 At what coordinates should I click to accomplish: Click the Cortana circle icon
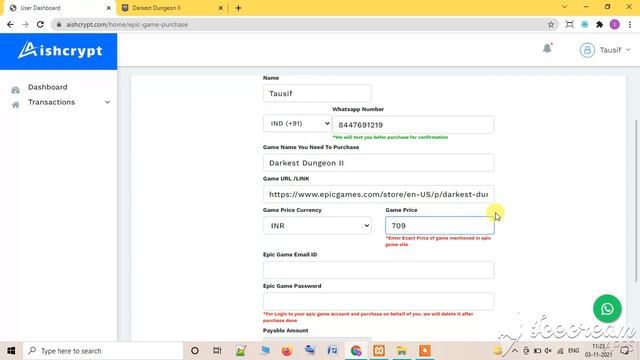click(x=195, y=351)
